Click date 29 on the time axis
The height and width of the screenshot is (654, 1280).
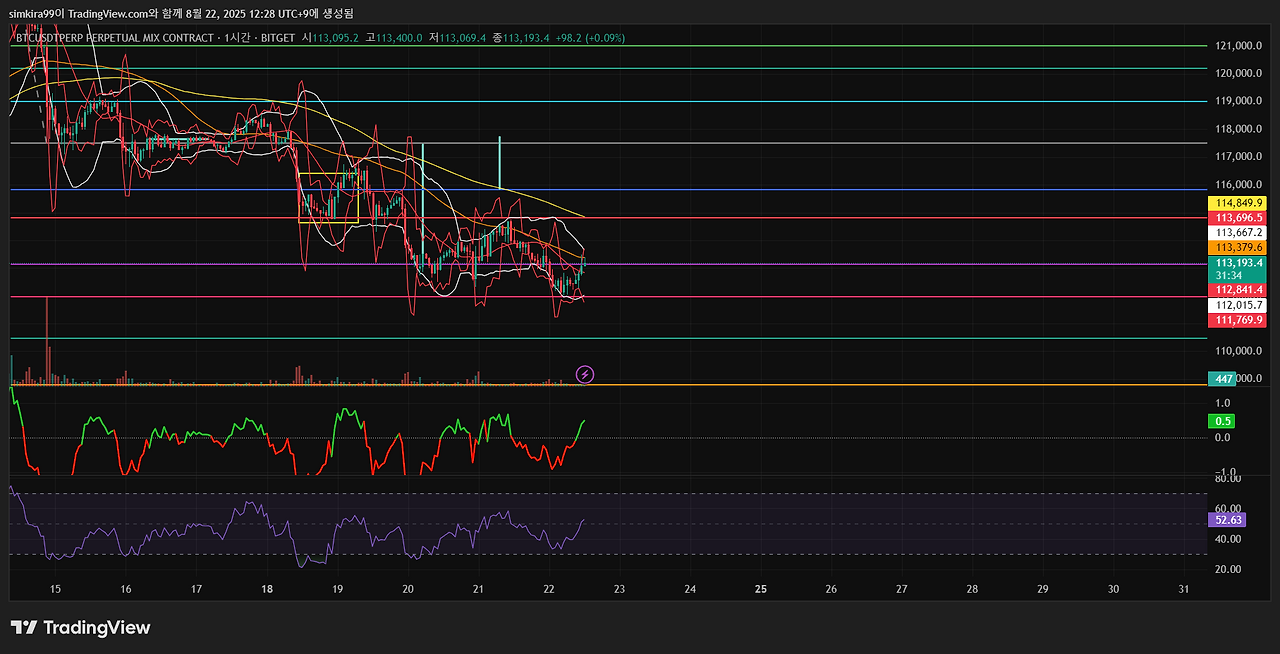tap(1042, 590)
